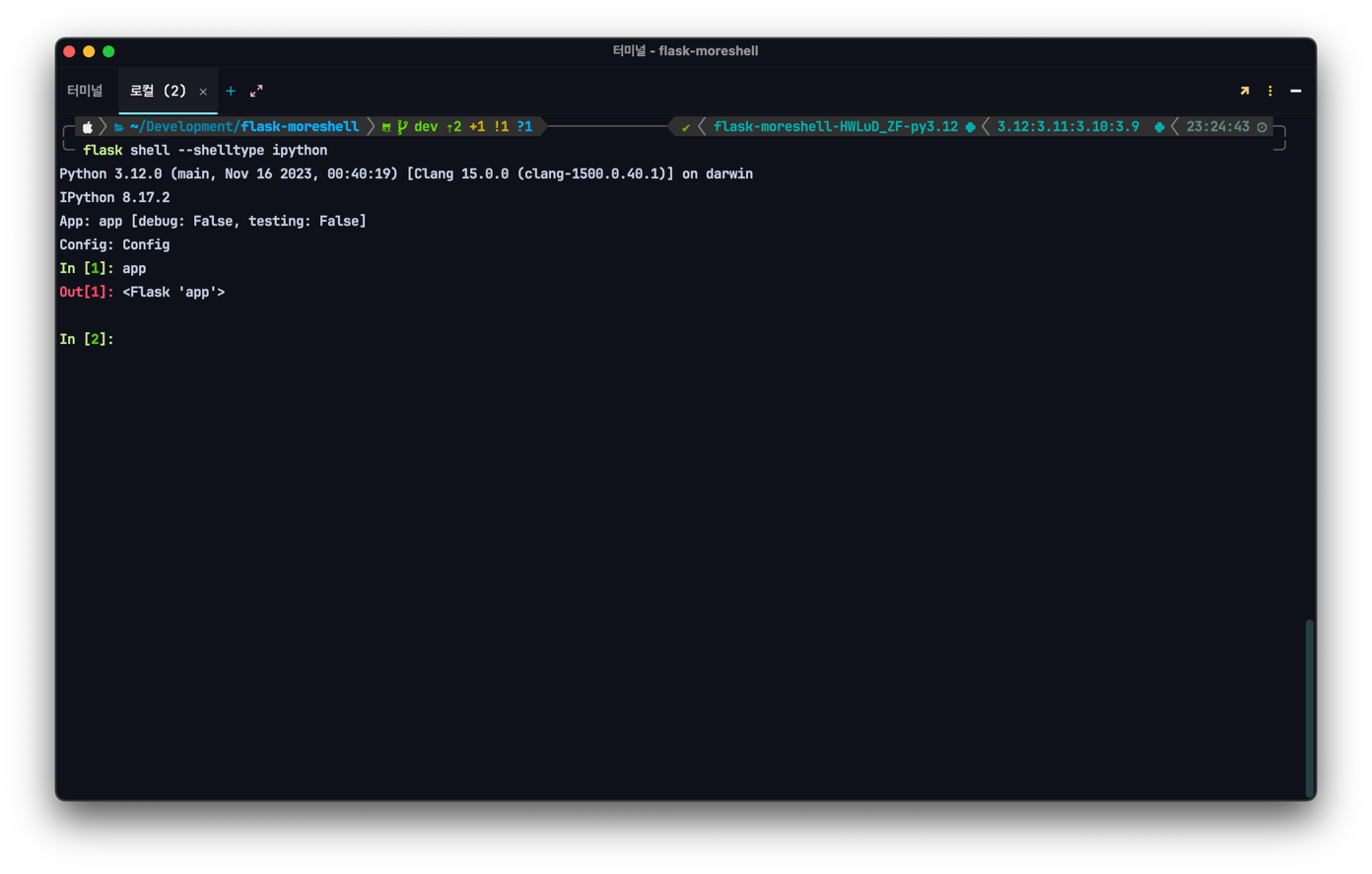
Task: Expand the terminal panel to full size
Action: pos(256,91)
